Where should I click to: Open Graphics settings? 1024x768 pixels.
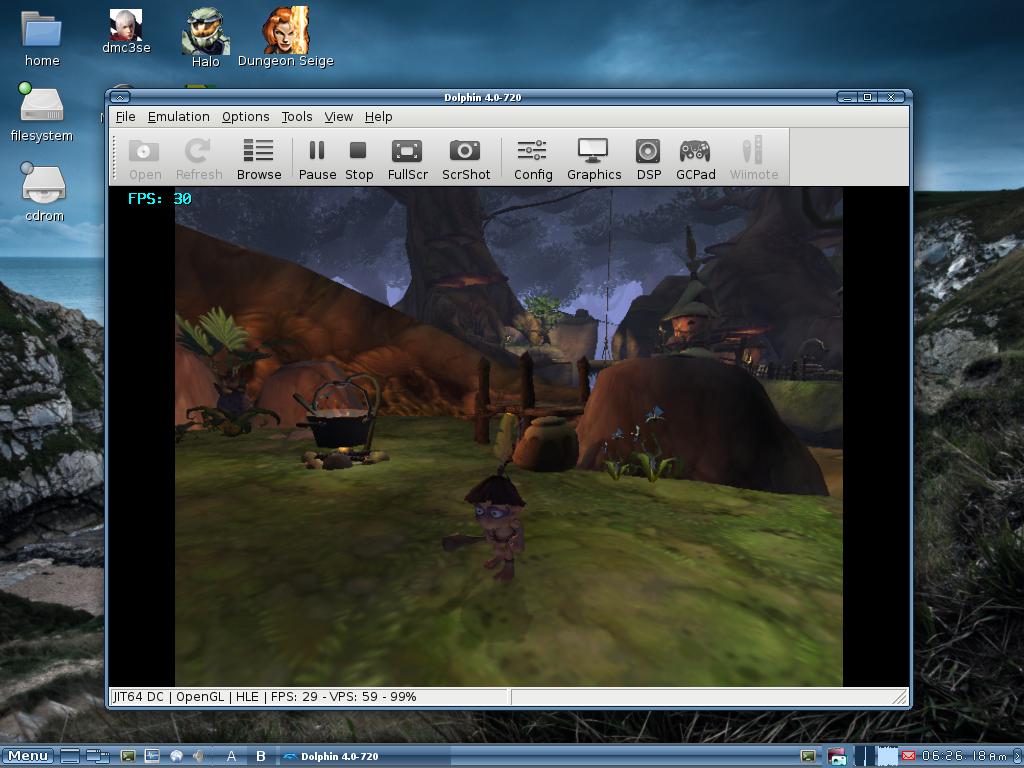[593, 158]
